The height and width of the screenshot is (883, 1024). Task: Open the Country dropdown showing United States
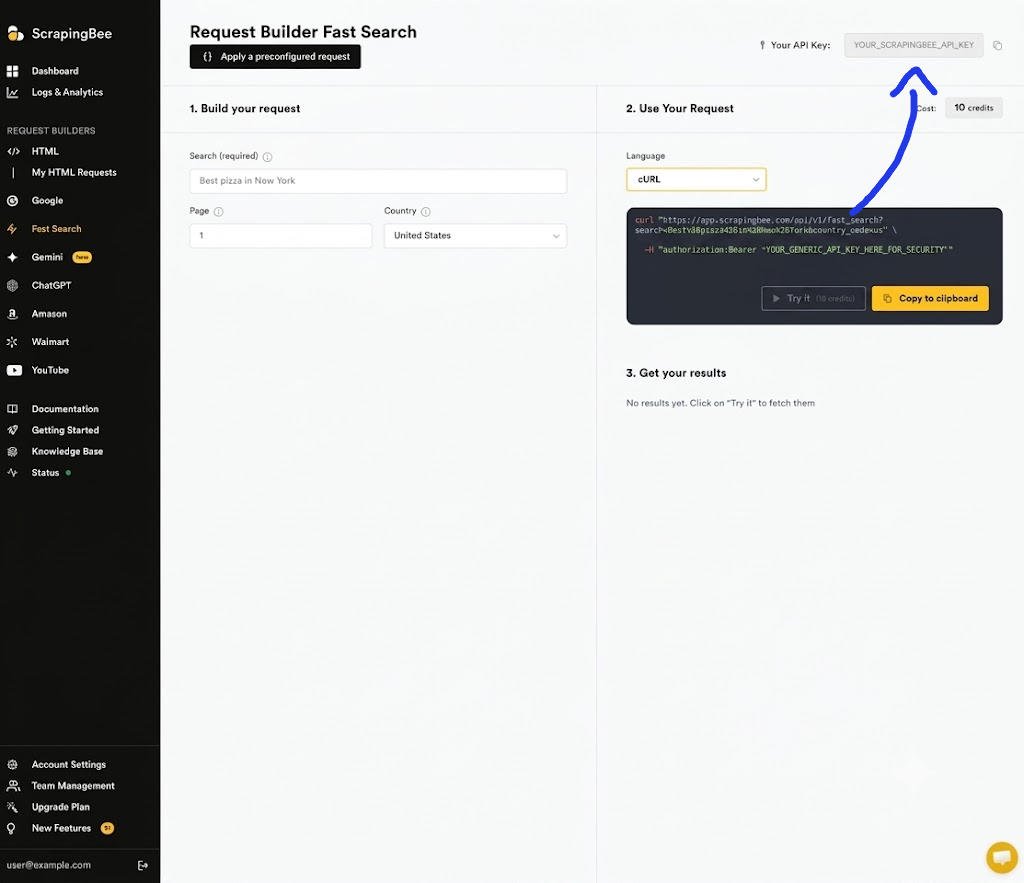click(475, 236)
